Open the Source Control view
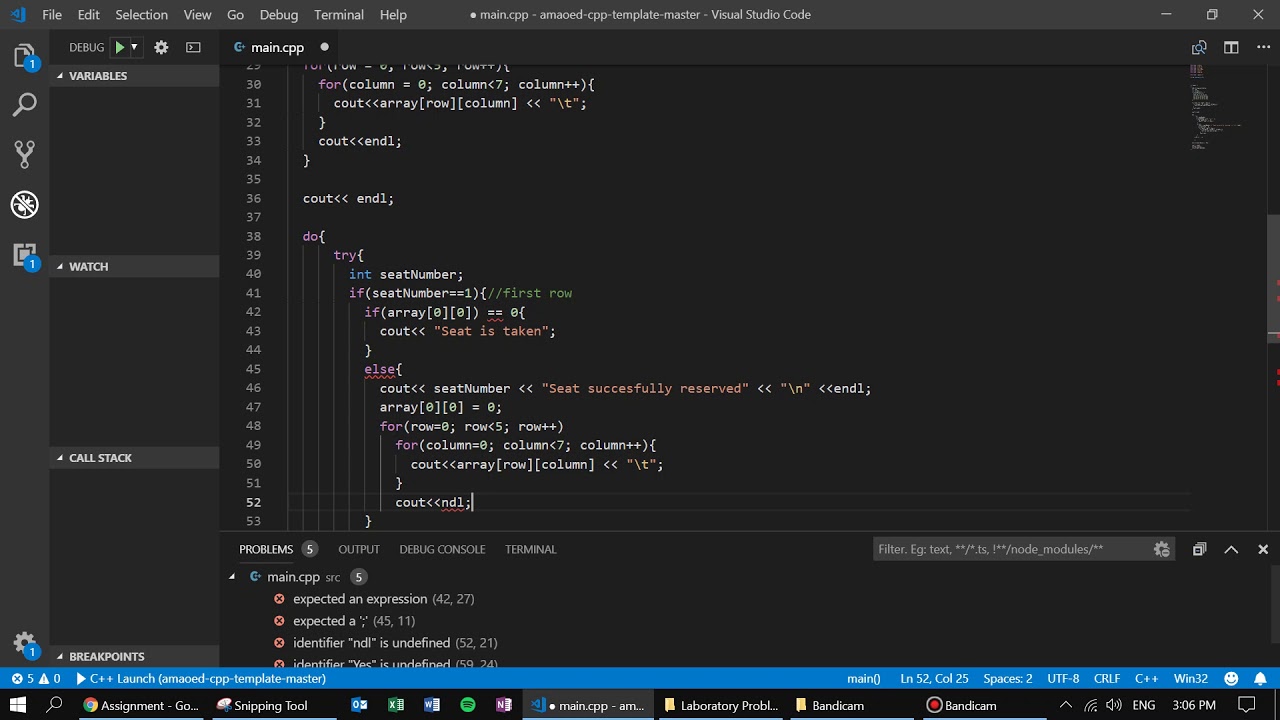Viewport: 1280px width, 720px height. 25,154
